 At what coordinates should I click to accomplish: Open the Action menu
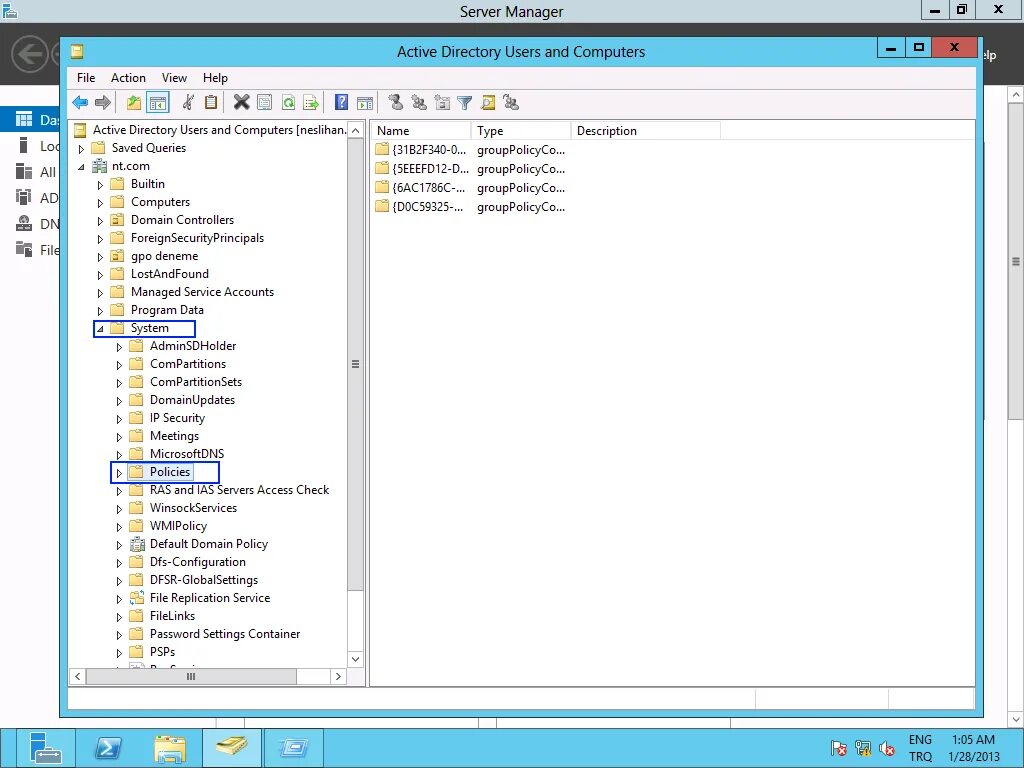[x=128, y=78]
